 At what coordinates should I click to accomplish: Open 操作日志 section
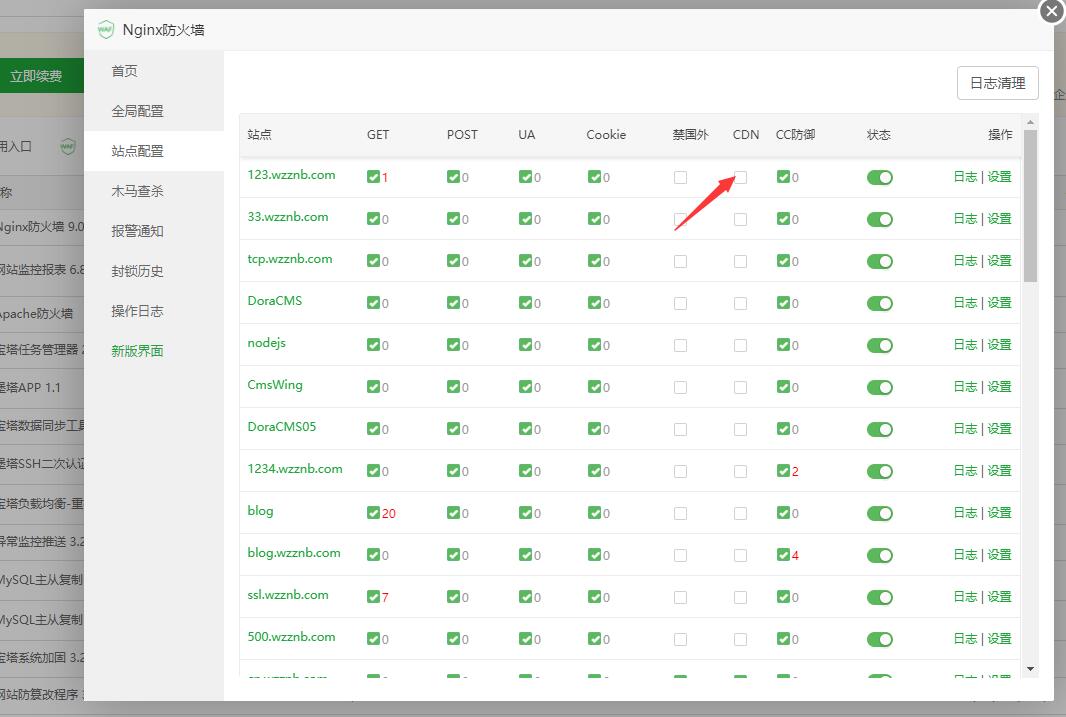tap(137, 311)
